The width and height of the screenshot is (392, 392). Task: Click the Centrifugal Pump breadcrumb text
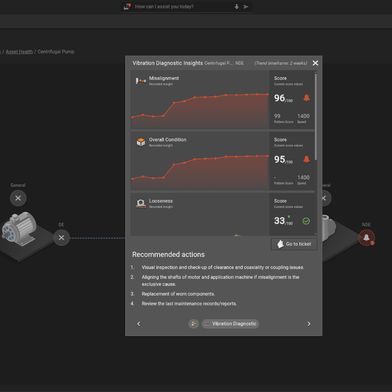[56, 52]
